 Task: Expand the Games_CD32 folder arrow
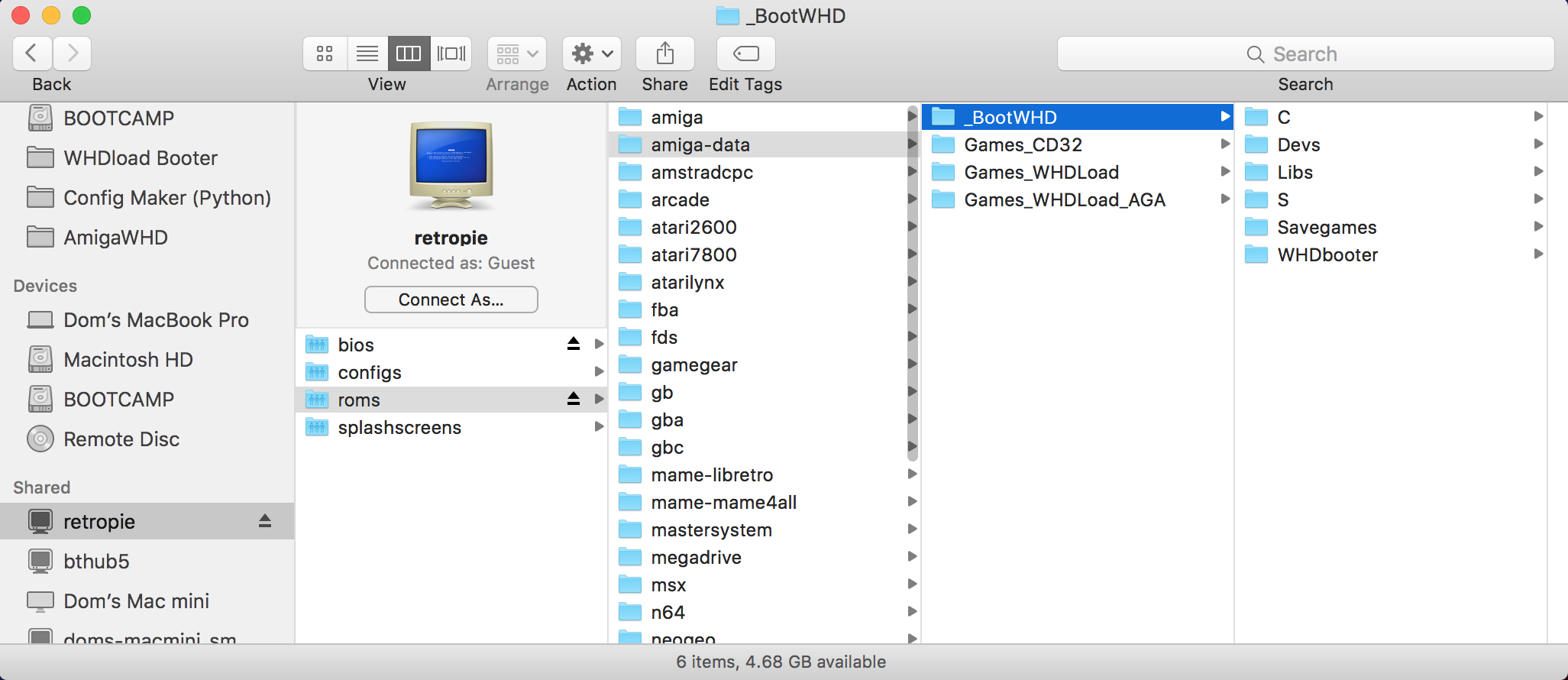1225,144
